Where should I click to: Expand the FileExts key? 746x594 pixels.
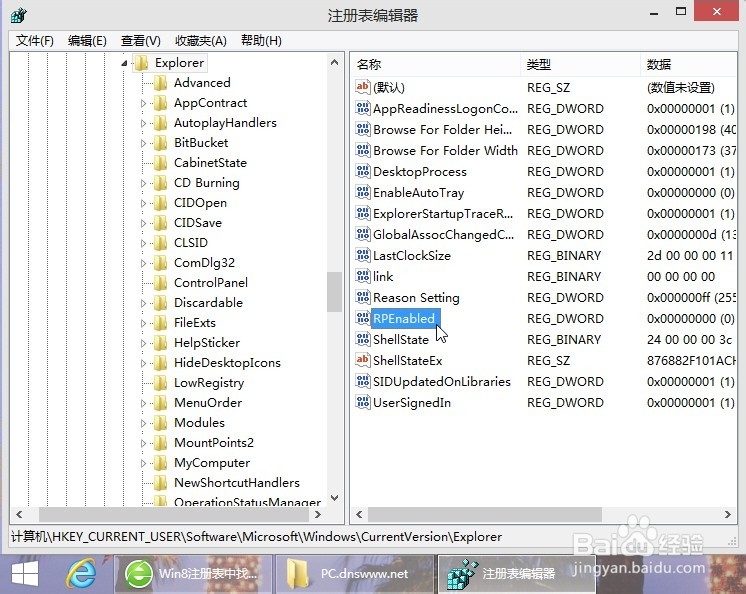click(143, 322)
